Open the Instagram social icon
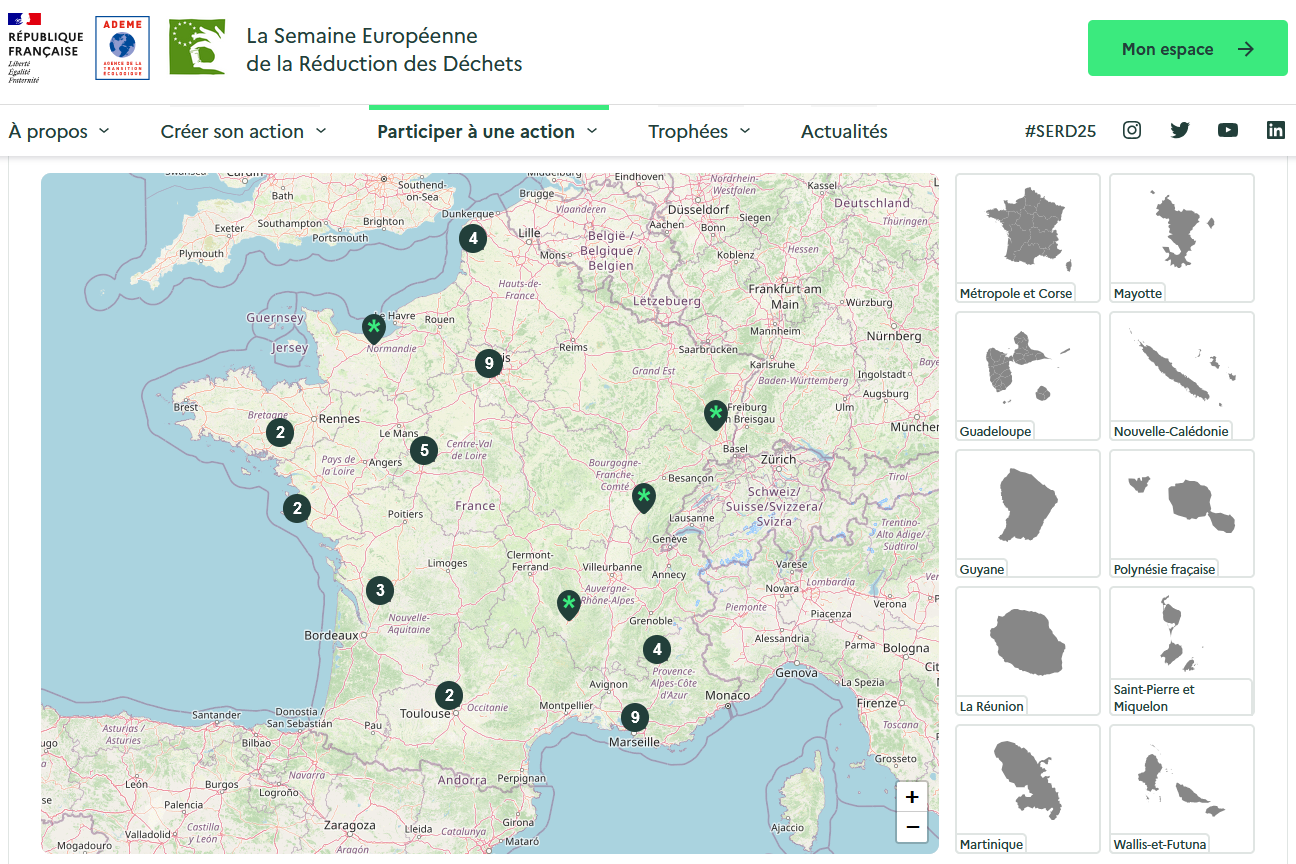 click(x=1132, y=130)
